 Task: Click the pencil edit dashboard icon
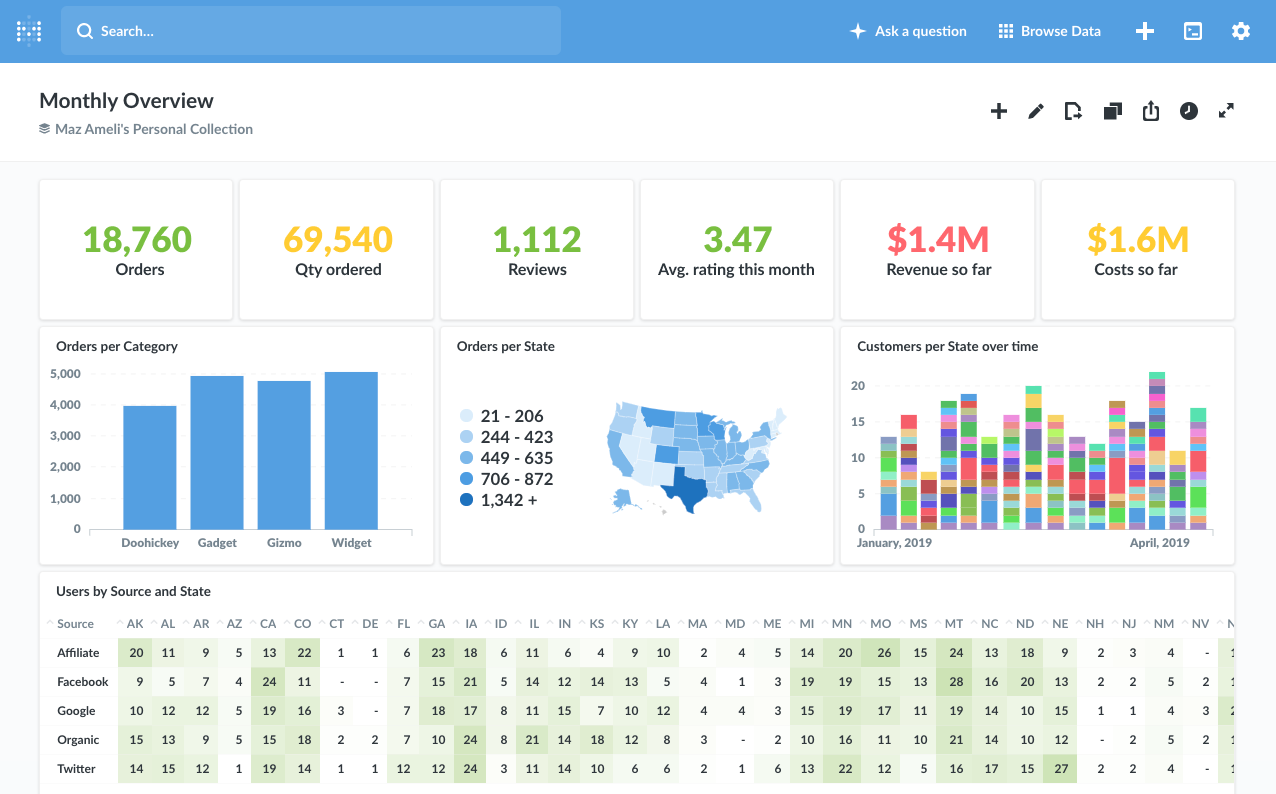(x=1036, y=111)
